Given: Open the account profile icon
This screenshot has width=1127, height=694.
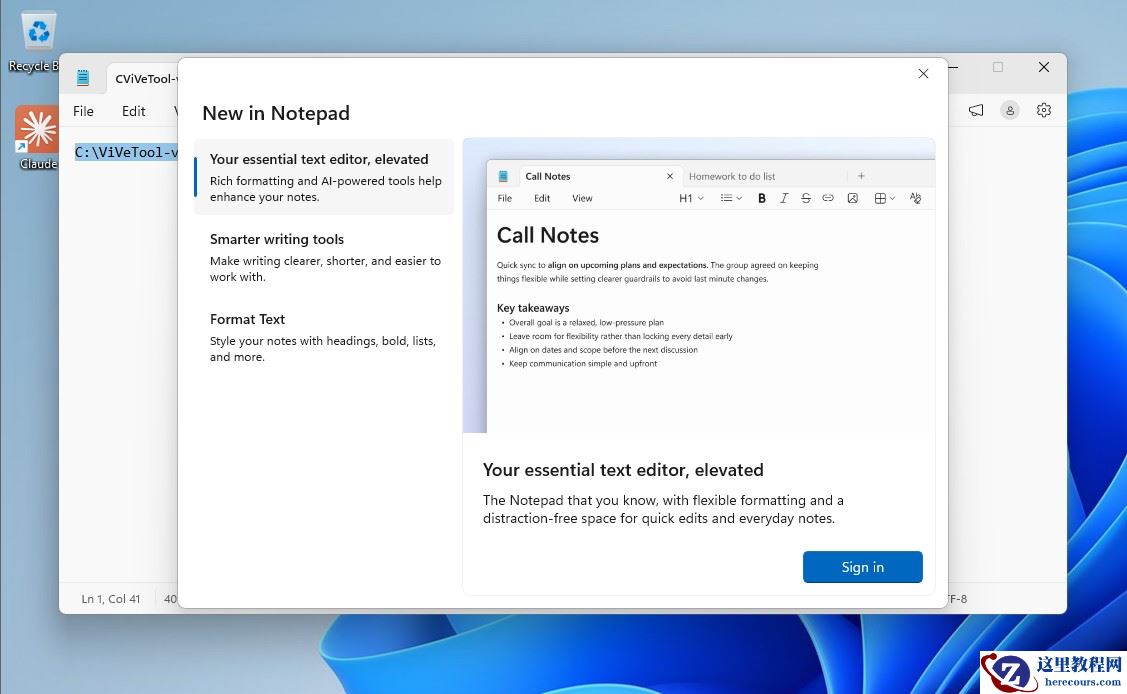Looking at the screenshot, I should click(x=1010, y=110).
